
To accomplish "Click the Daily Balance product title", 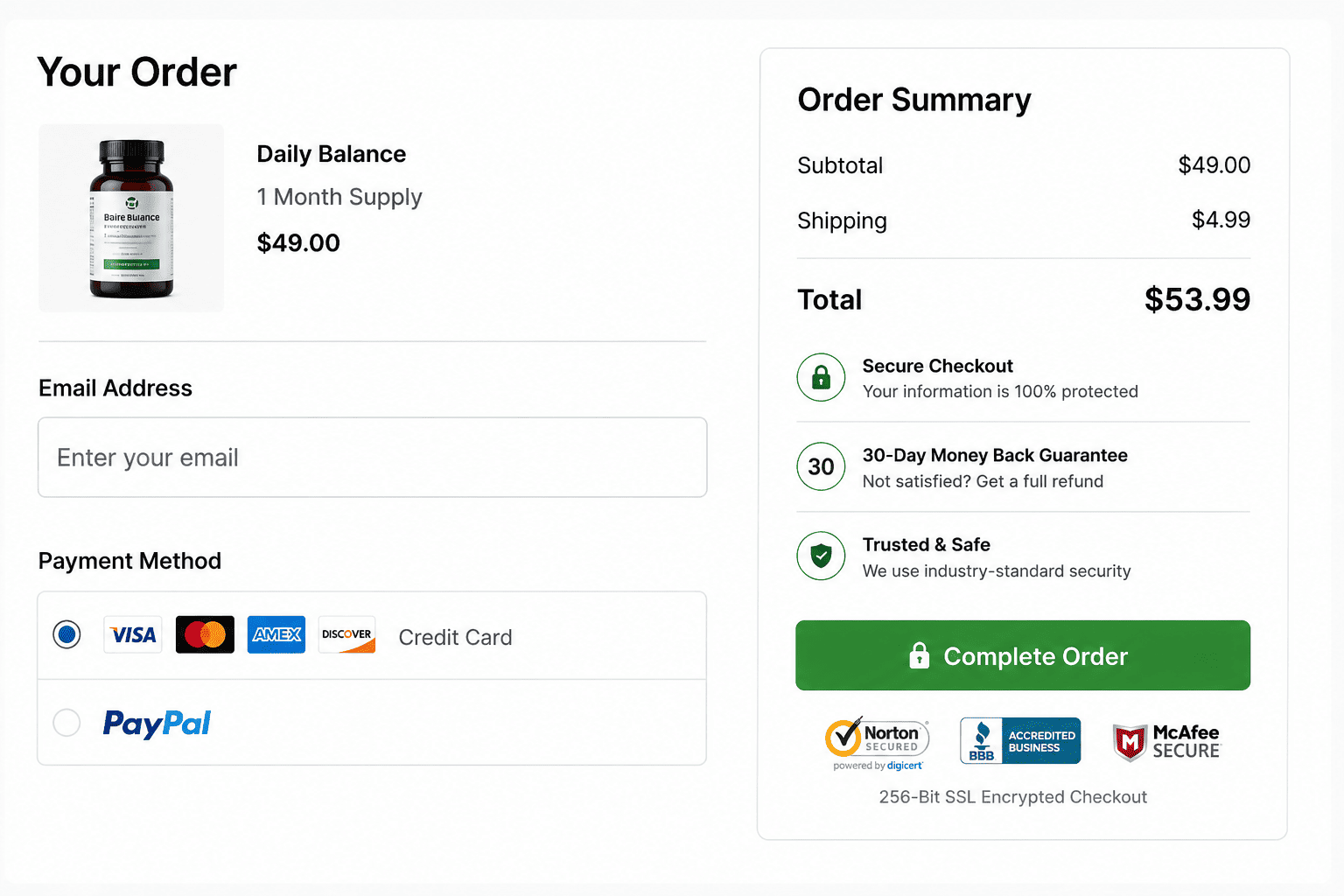I will coord(331,154).
